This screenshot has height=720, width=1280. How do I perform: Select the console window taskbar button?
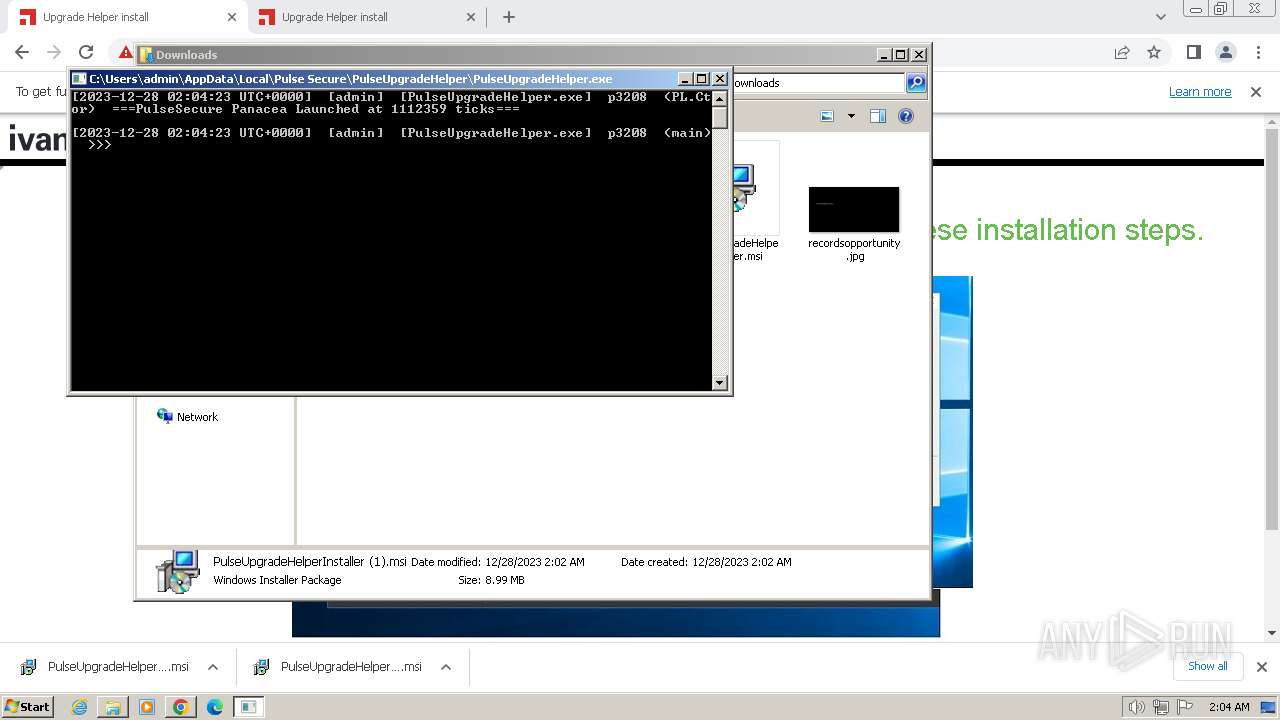tap(248, 707)
